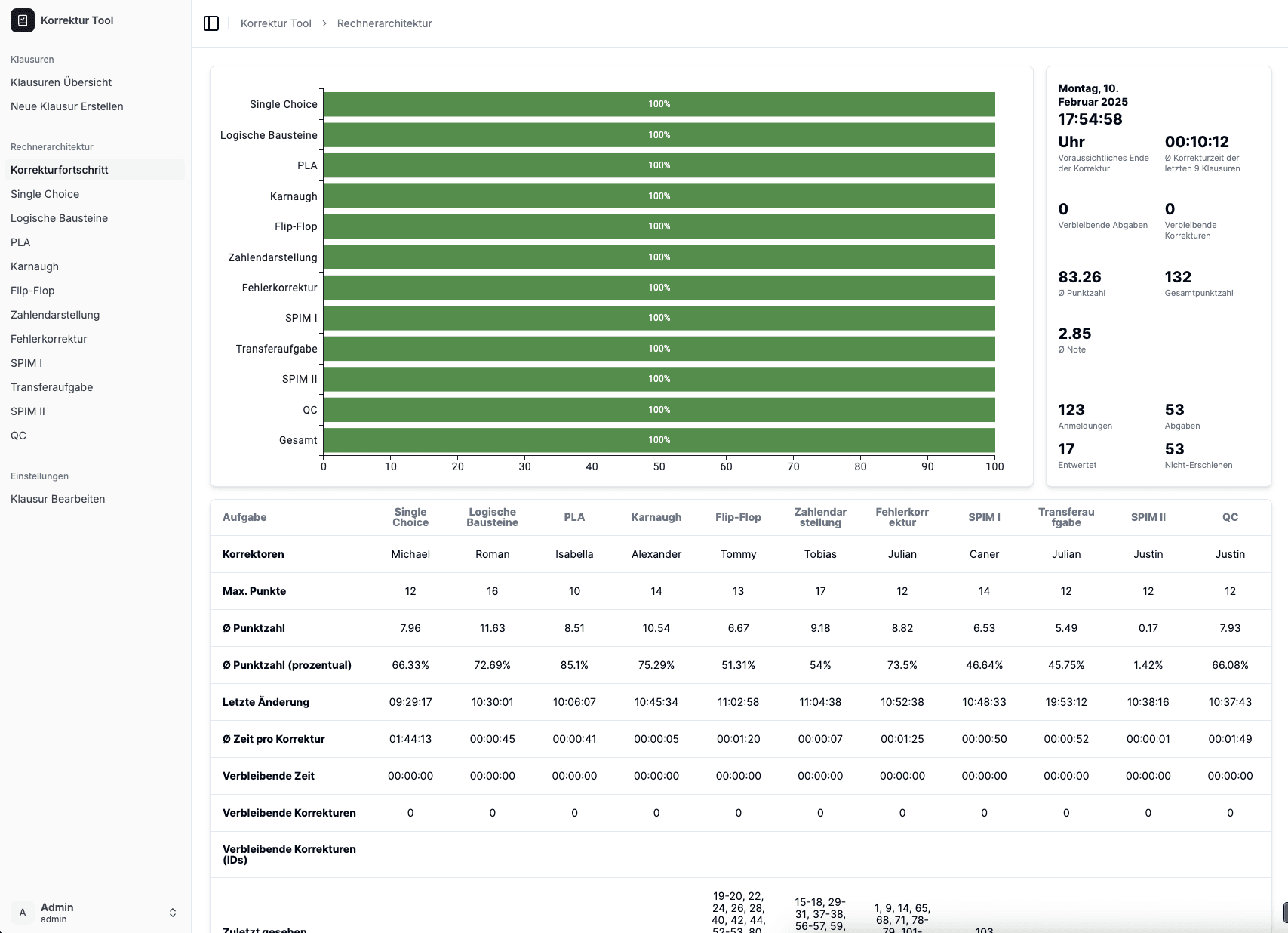1288x933 pixels.
Task: Open the Single Choice section
Action: tap(45, 194)
